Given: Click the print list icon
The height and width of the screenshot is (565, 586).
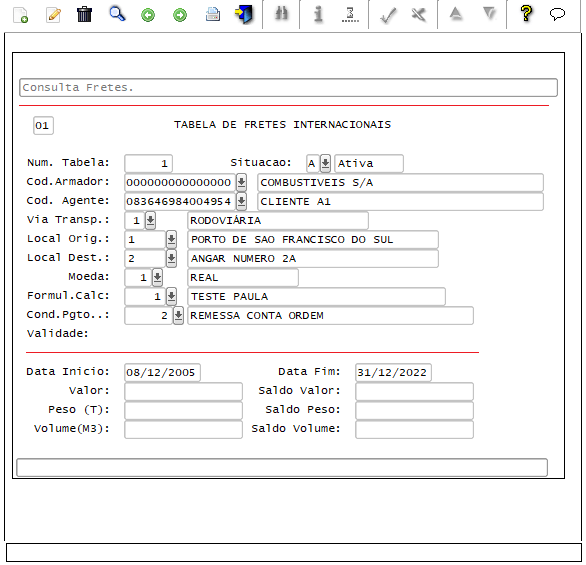Looking at the screenshot, I should (x=213, y=15).
